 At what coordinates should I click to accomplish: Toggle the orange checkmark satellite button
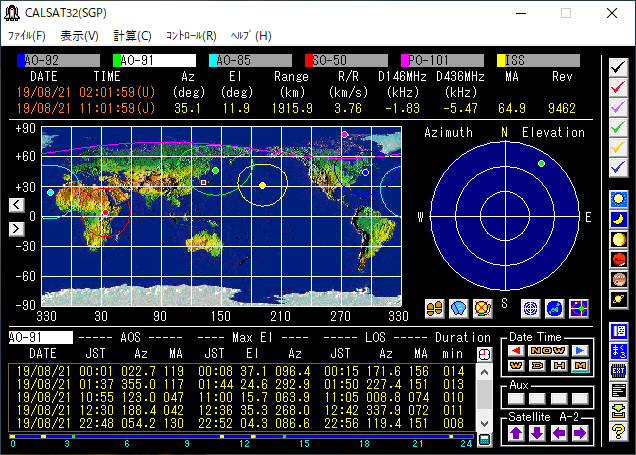click(x=618, y=147)
